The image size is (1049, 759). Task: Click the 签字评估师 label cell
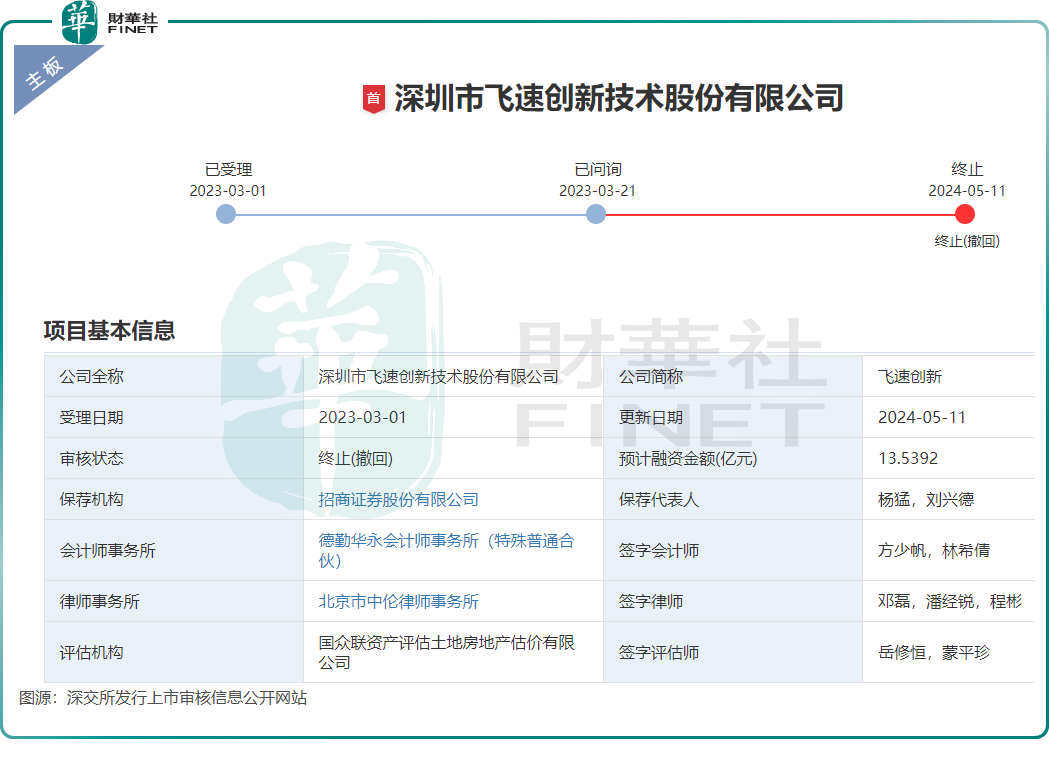[x=733, y=652]
